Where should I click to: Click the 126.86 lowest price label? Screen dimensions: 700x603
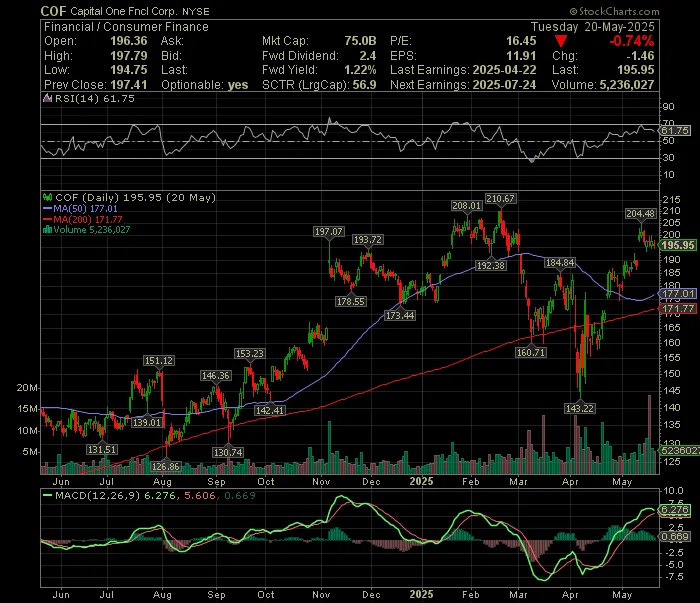pos(165,467)
